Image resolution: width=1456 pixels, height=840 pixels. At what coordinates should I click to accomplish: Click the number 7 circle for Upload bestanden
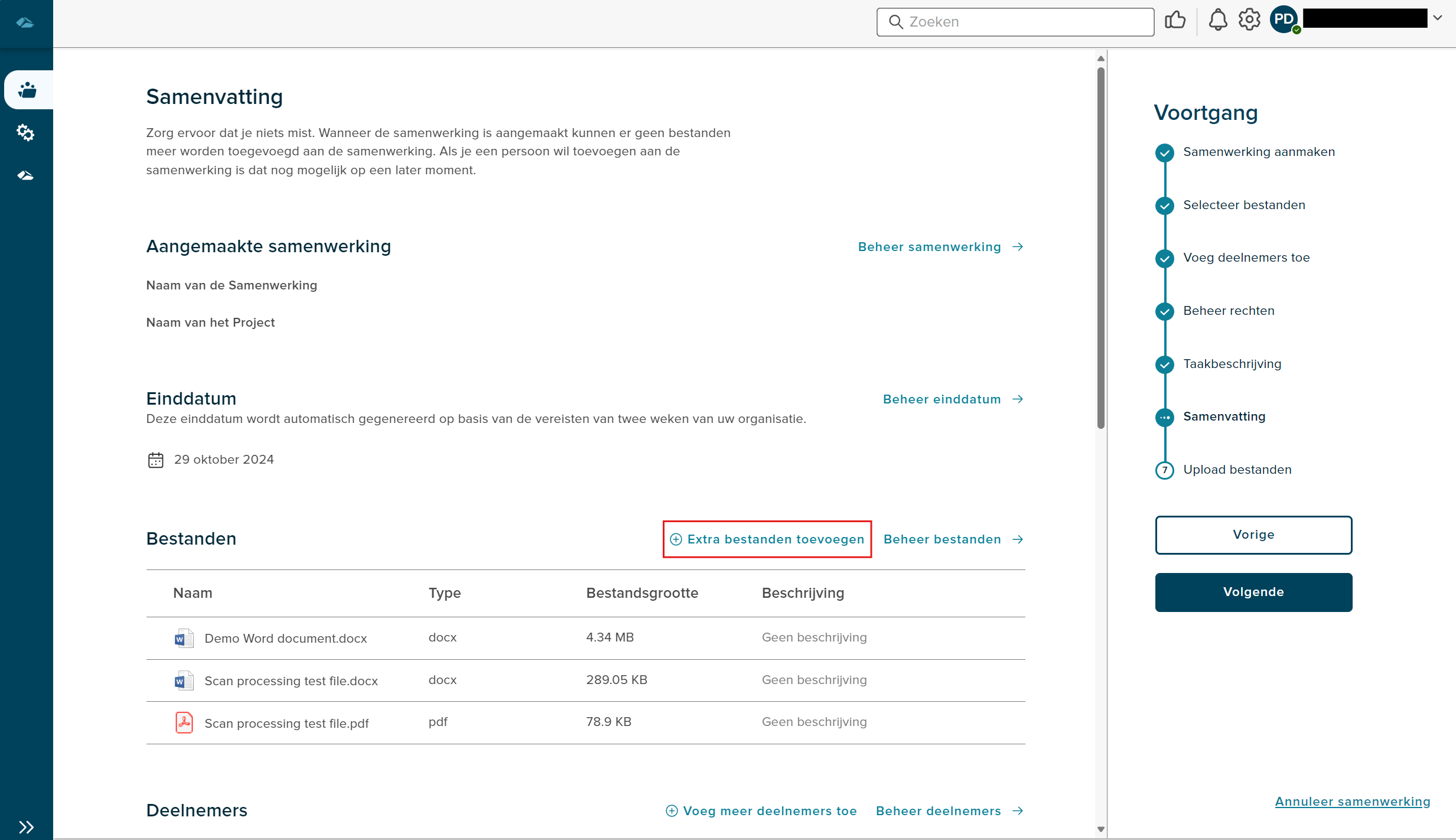(x=1164, y=470)
